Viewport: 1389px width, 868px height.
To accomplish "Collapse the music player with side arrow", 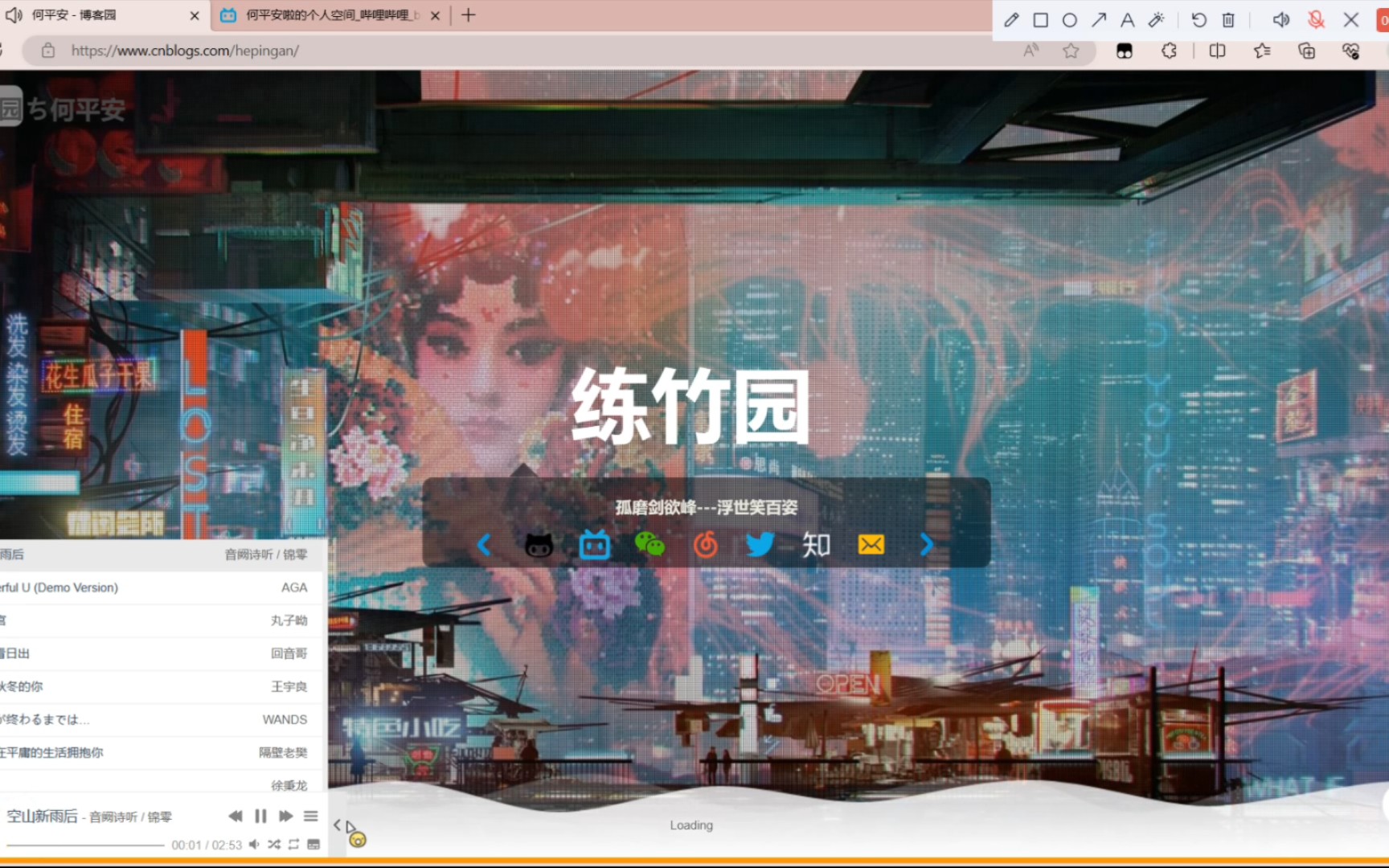I will tap(337, 825).
